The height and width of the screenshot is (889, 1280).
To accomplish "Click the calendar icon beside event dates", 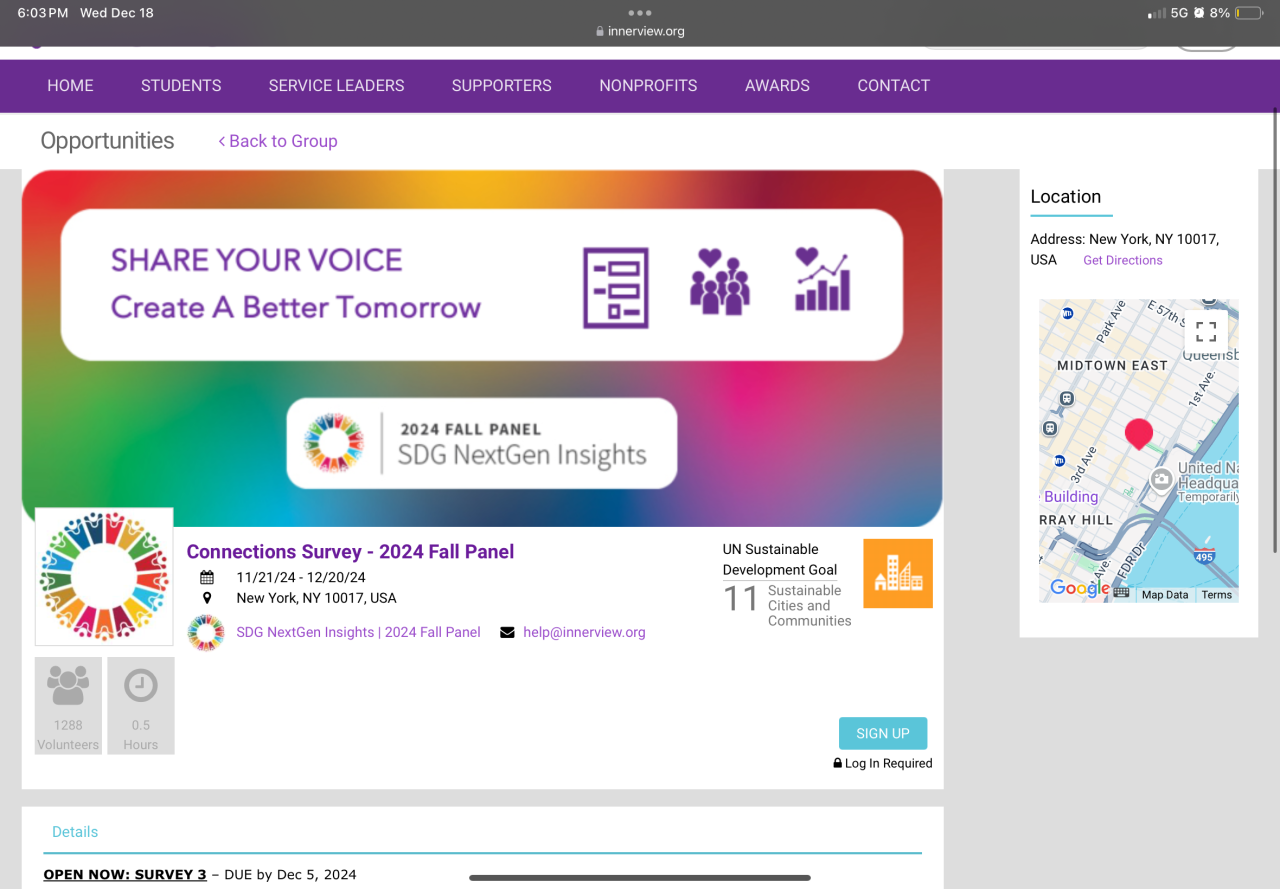I will tap(207, 577).
